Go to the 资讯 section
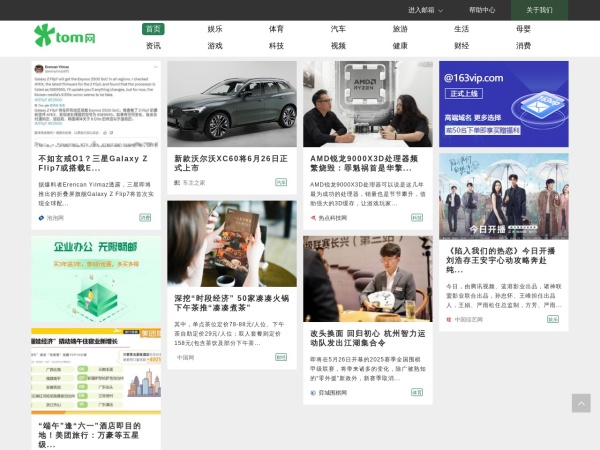The height and width of the screenshot is (450, 600). pos(153,46)
